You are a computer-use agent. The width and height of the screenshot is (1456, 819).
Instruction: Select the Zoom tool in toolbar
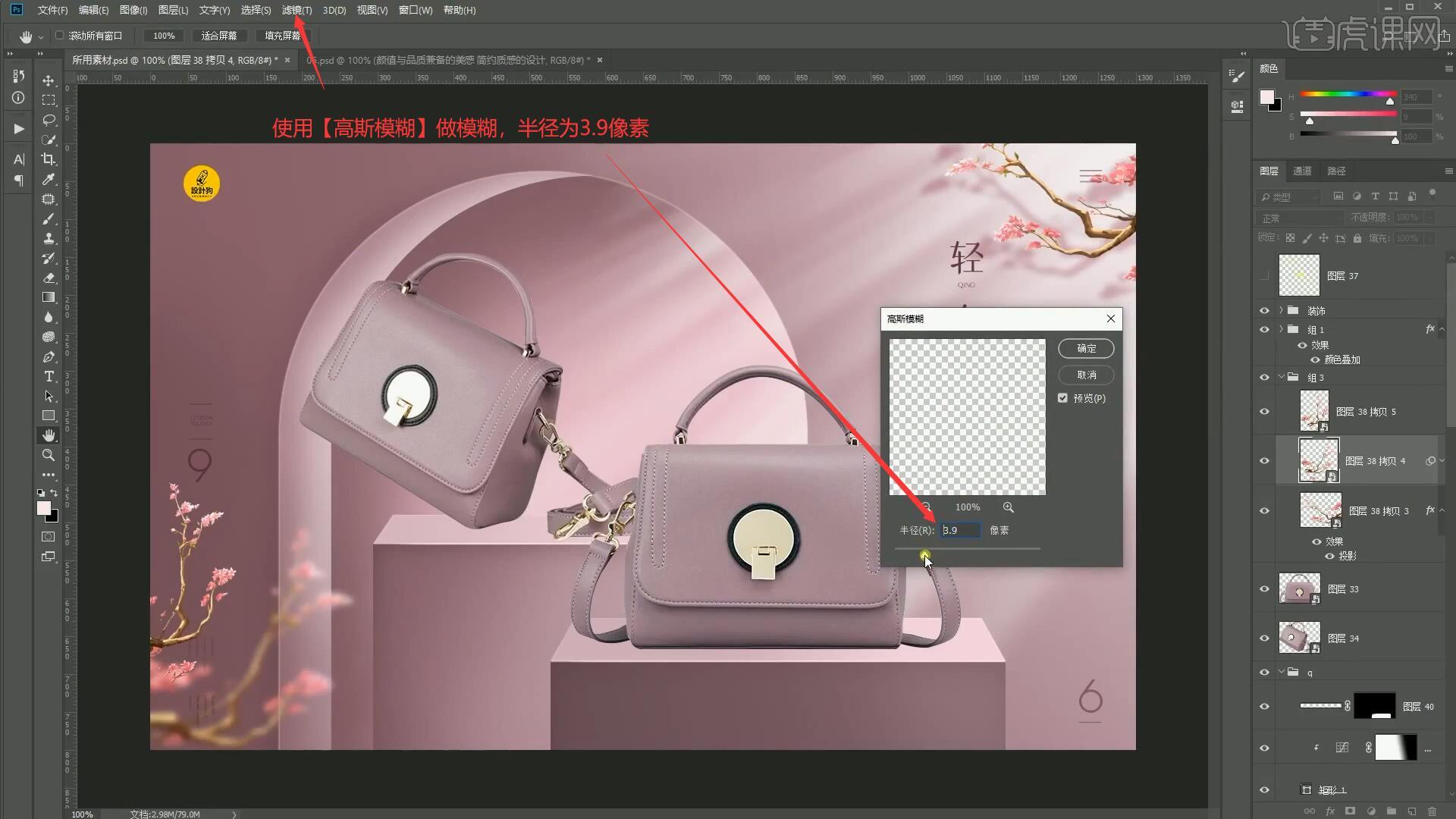49,455
